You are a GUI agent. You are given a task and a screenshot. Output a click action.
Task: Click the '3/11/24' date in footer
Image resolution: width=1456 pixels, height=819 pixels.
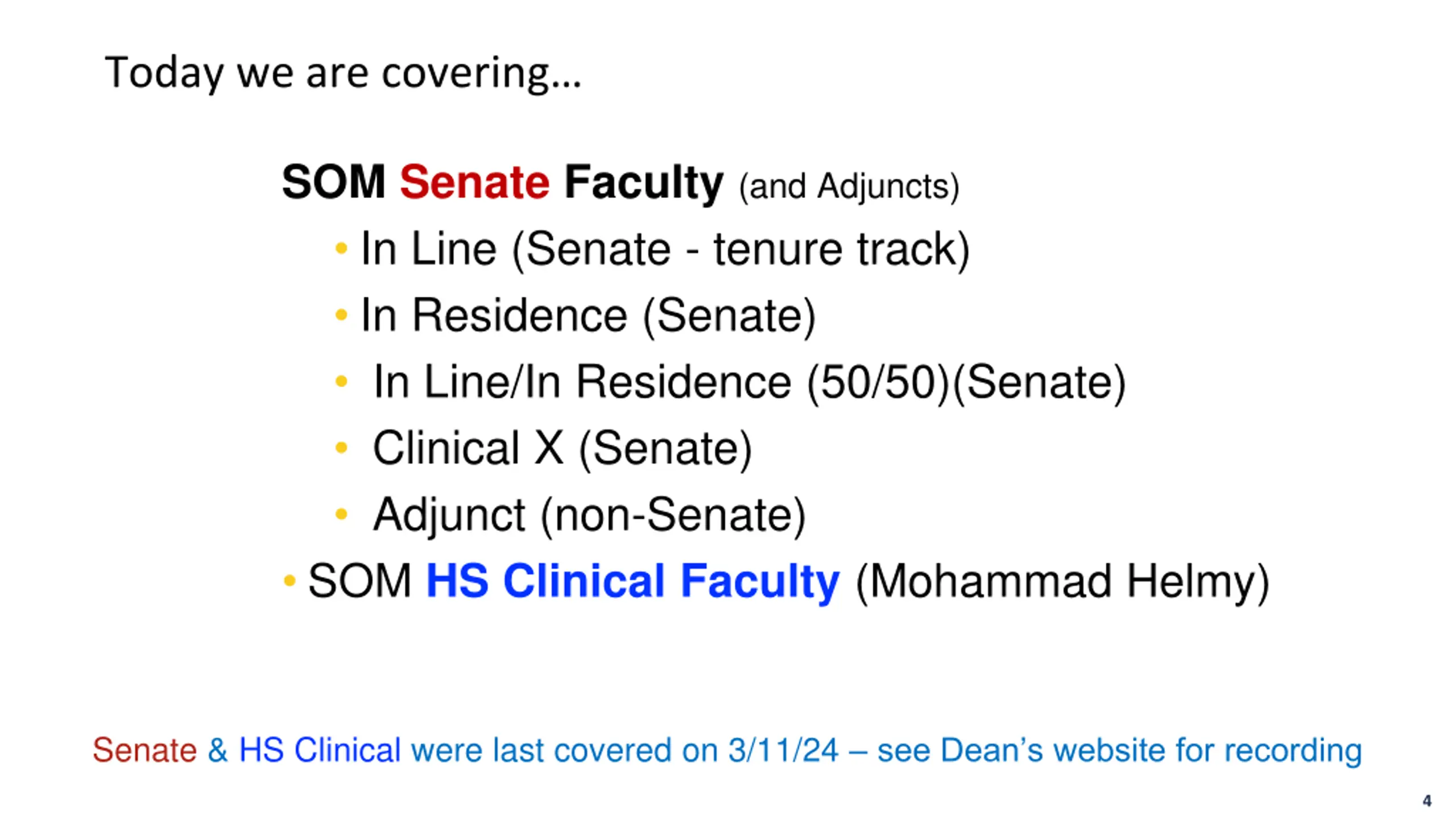coord(783,750)
